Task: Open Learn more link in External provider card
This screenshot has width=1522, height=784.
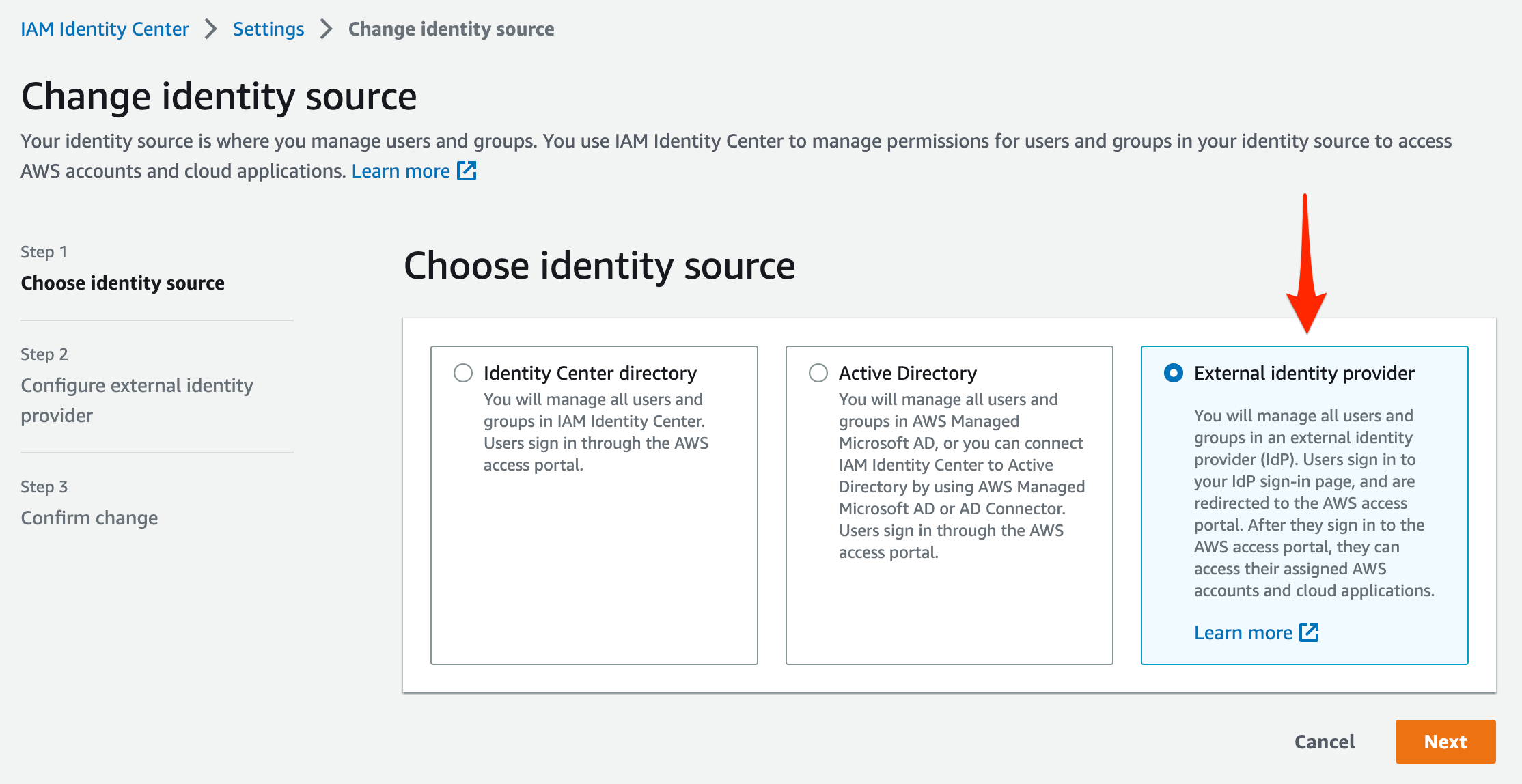Action: (1243, 632)
